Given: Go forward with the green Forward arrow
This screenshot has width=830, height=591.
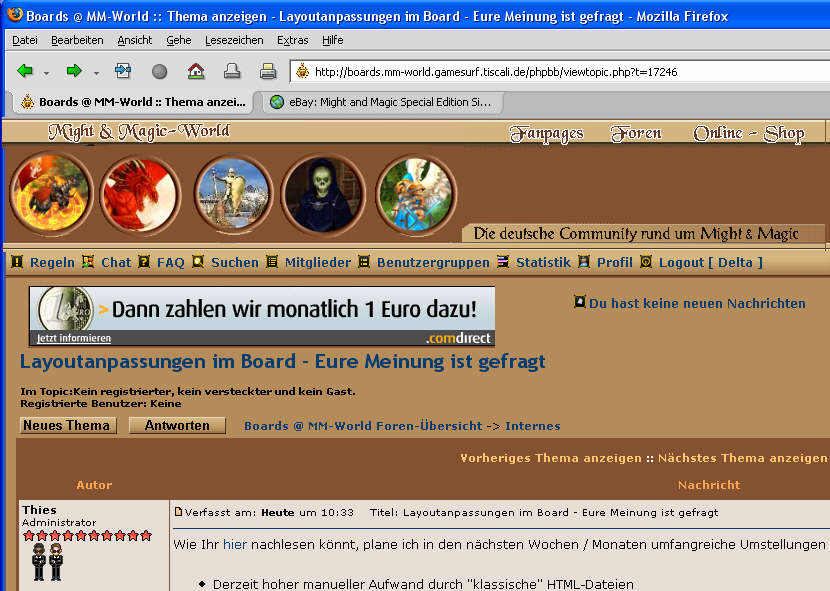Looking at the screenshot, I should coord(74,70).
